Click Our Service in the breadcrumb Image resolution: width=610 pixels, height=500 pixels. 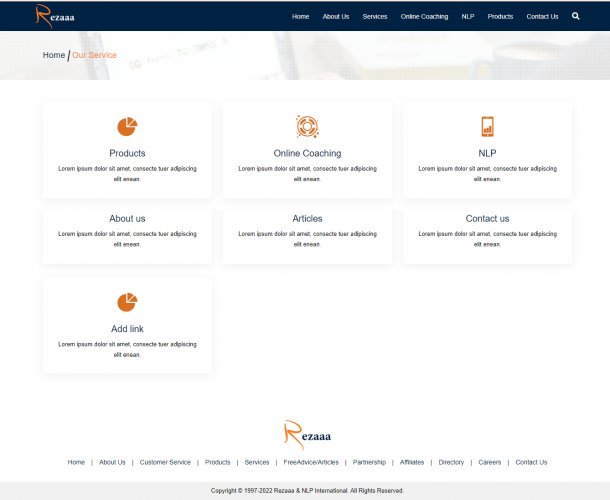point(94,55)
